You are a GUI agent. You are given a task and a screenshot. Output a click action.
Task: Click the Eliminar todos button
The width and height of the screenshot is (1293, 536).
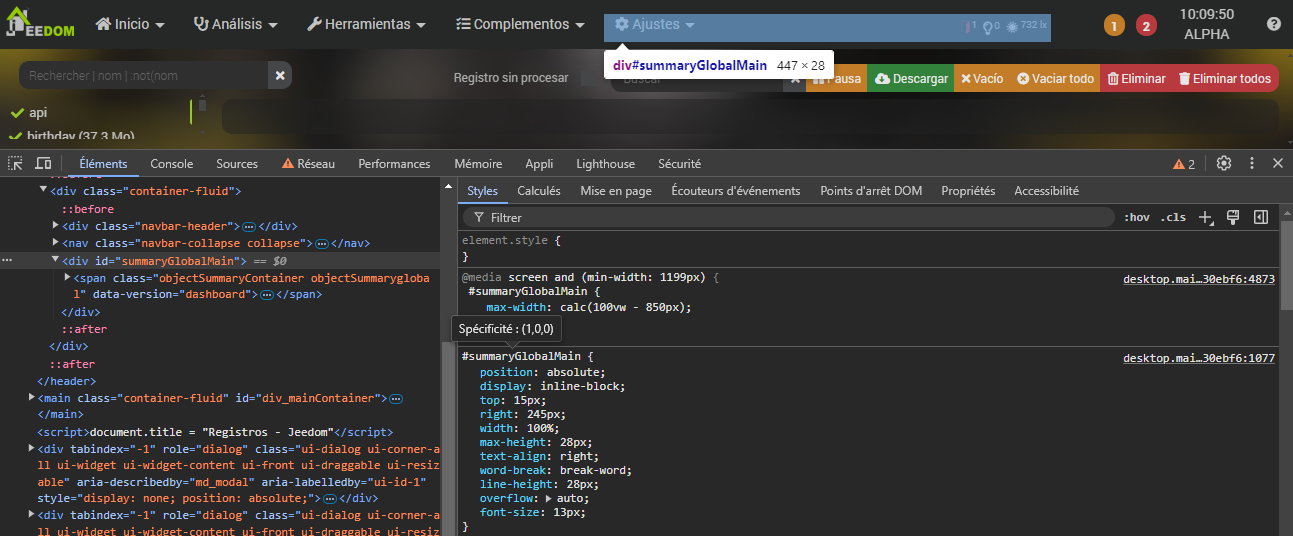1225,78
